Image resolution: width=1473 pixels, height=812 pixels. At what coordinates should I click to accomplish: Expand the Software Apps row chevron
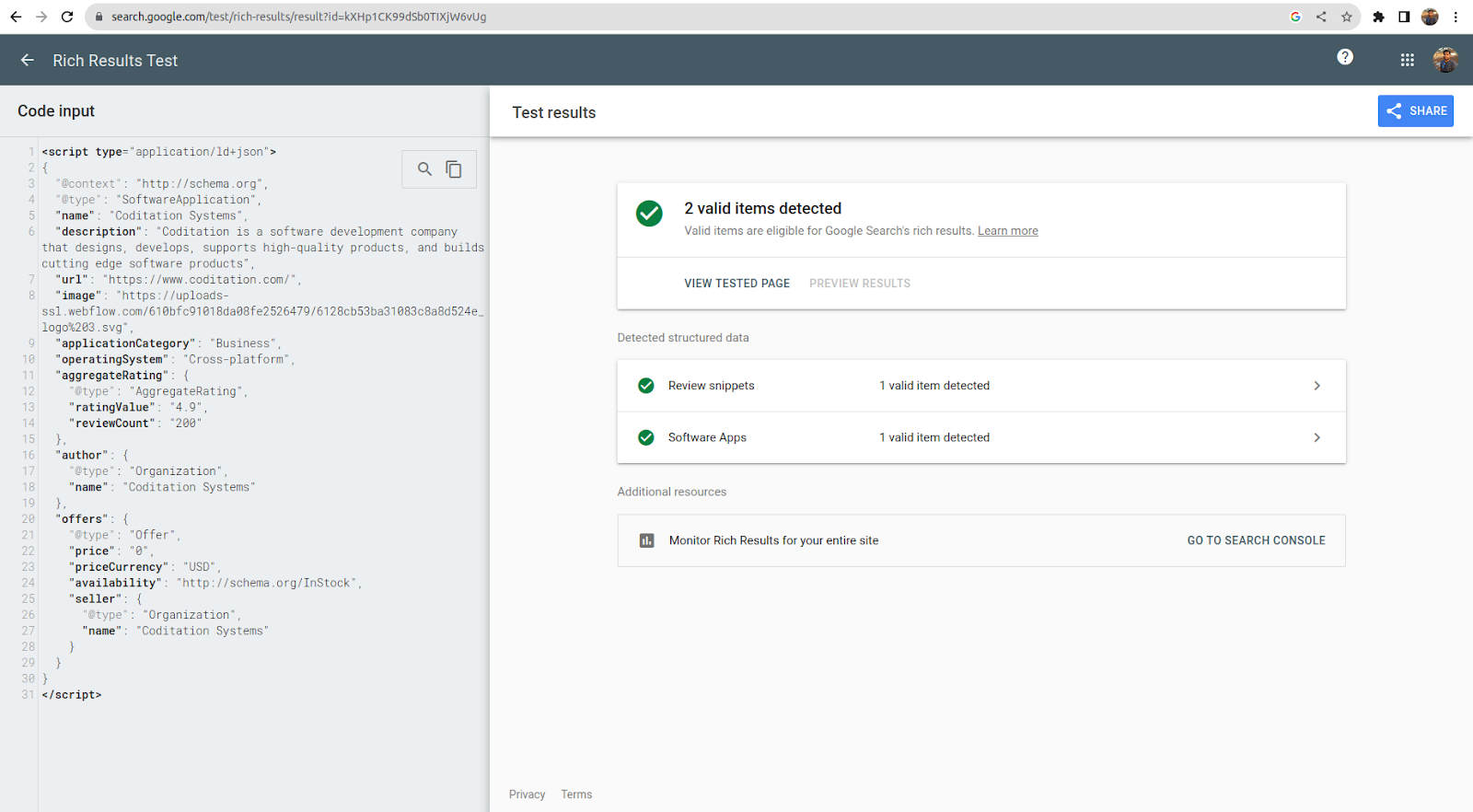coord(1317,437)
